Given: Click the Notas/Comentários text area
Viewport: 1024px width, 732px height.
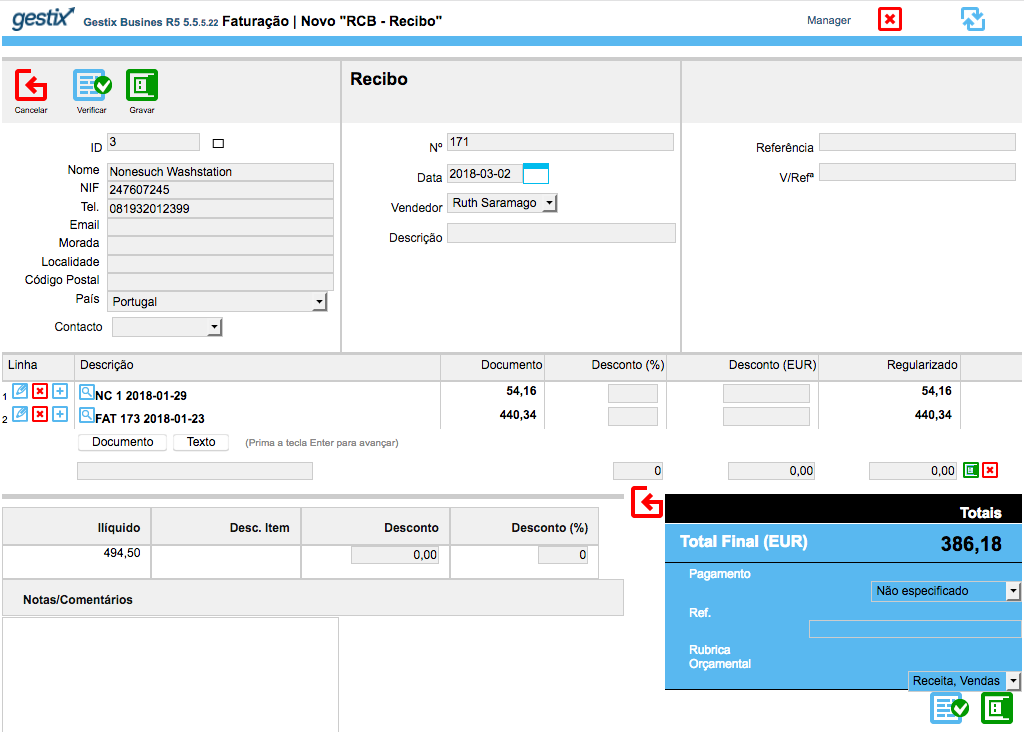Looking at the screenshot, I should [x=170, y=675].
